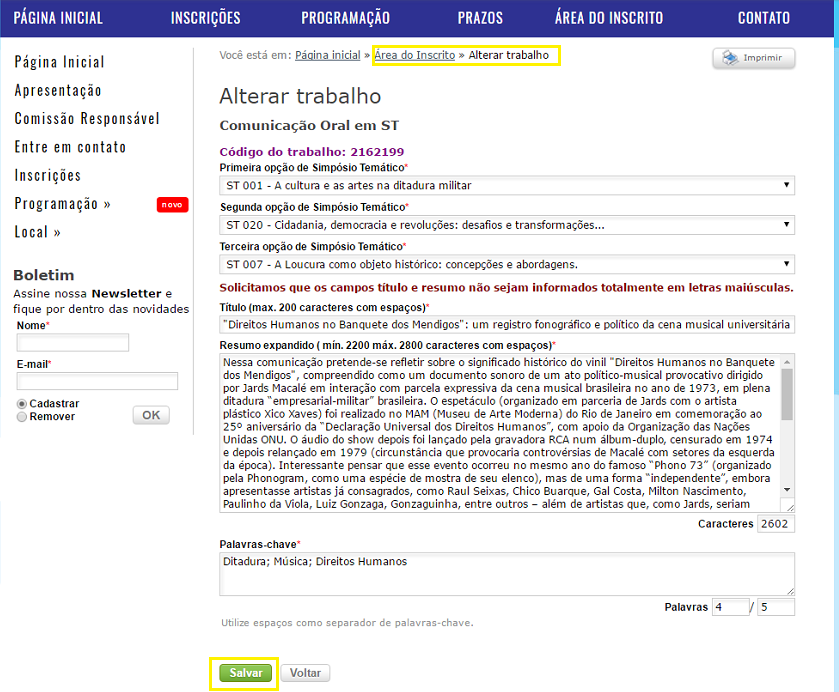Click the 'Alterar trabalho' page heading
Screen dimensions: 839x692
click(x=300, y=96)
